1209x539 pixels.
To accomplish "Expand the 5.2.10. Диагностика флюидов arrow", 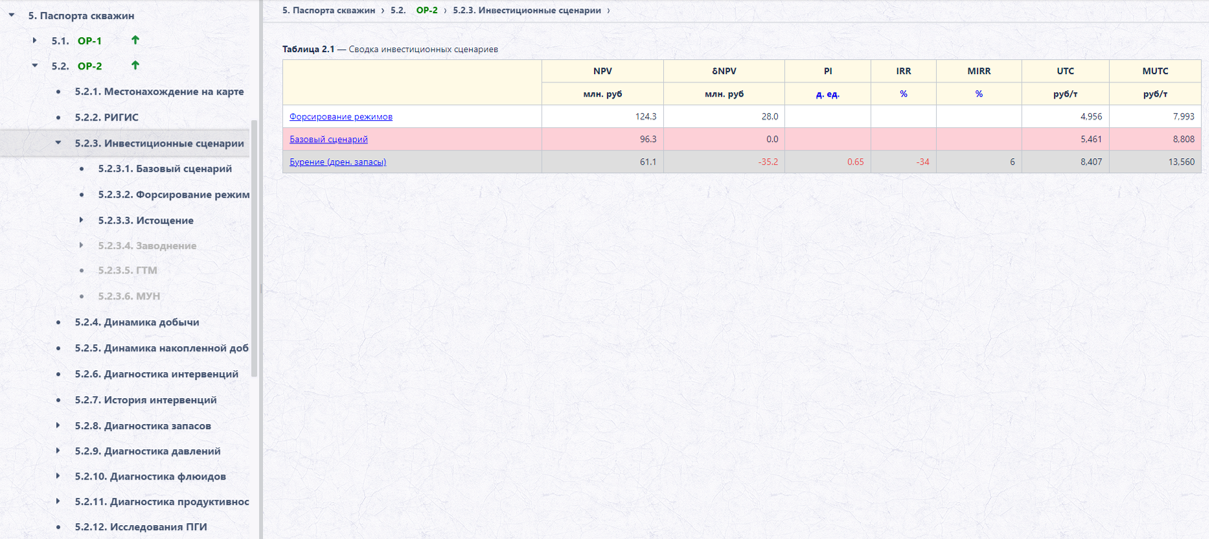I will click(58, 476).
